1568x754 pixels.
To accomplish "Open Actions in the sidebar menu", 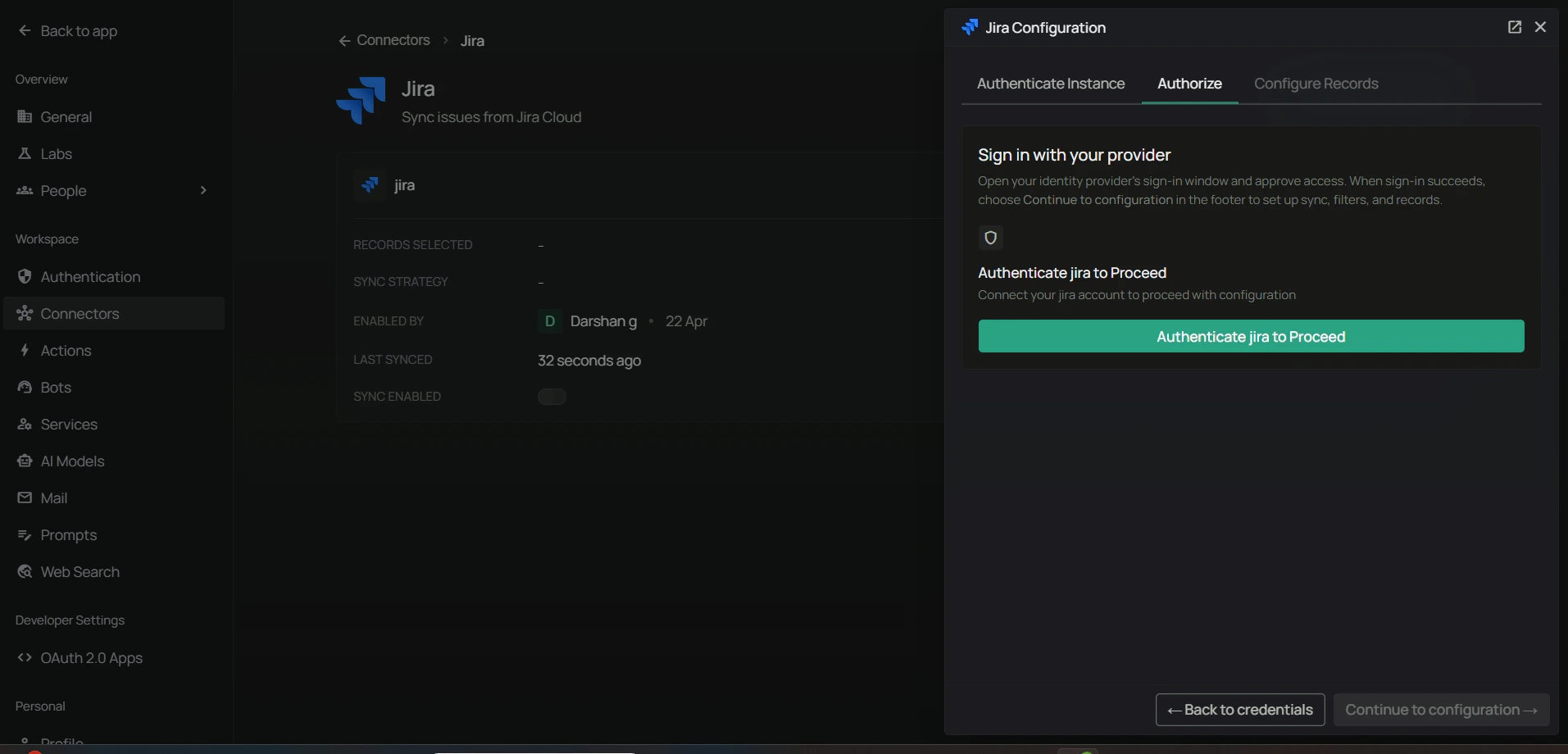I will tap(114, 350).
